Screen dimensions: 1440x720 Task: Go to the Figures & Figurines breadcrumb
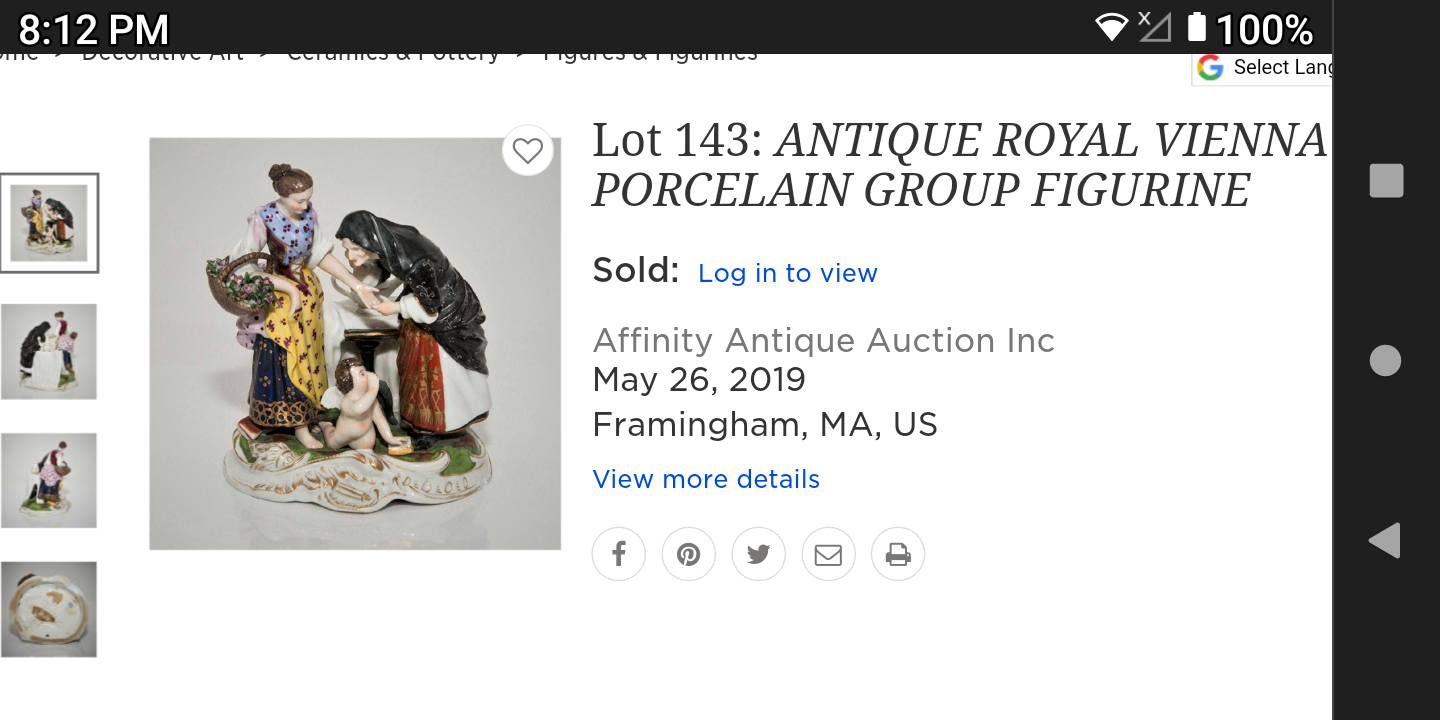pos(650,55)
